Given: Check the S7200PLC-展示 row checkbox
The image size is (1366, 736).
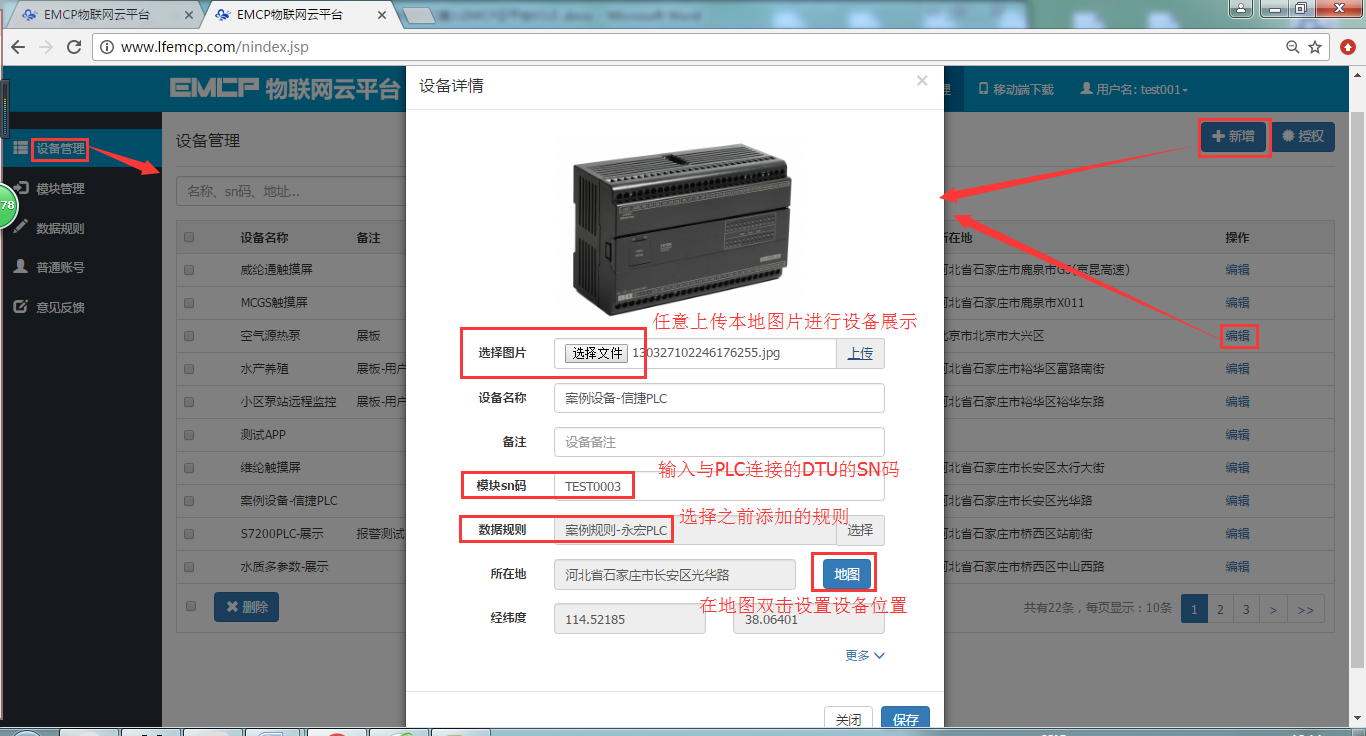Looking at the screenshot, I should (189, 534).
